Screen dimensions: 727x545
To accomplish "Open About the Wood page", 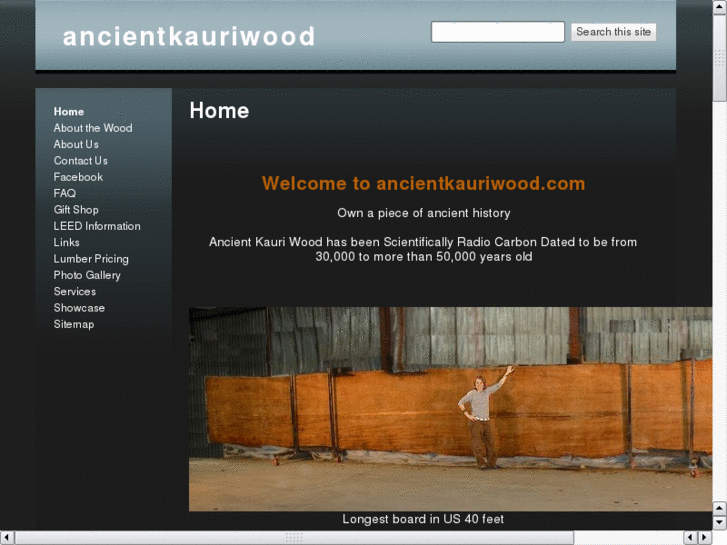I will point(93,128).
